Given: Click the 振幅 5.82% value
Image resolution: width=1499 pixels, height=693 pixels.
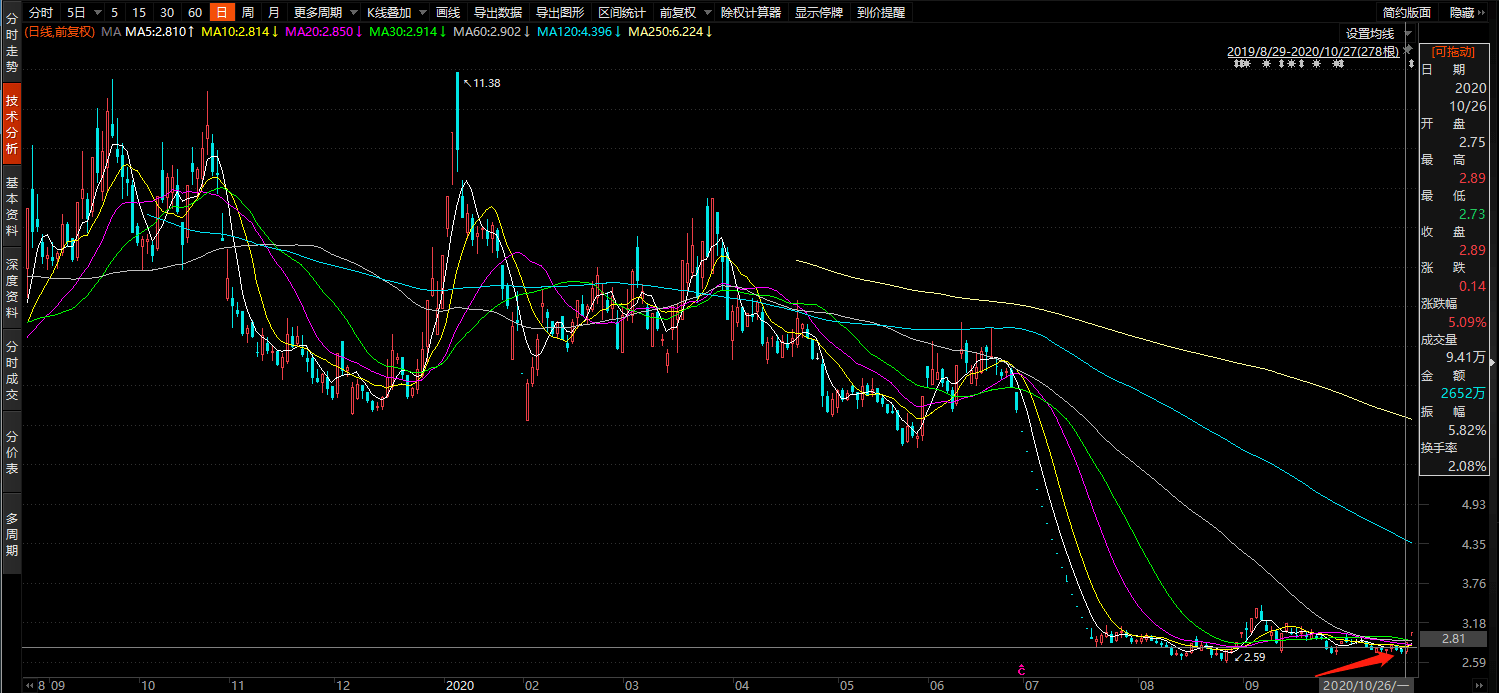Looking at the screenshot, I should pos(1467,431).
